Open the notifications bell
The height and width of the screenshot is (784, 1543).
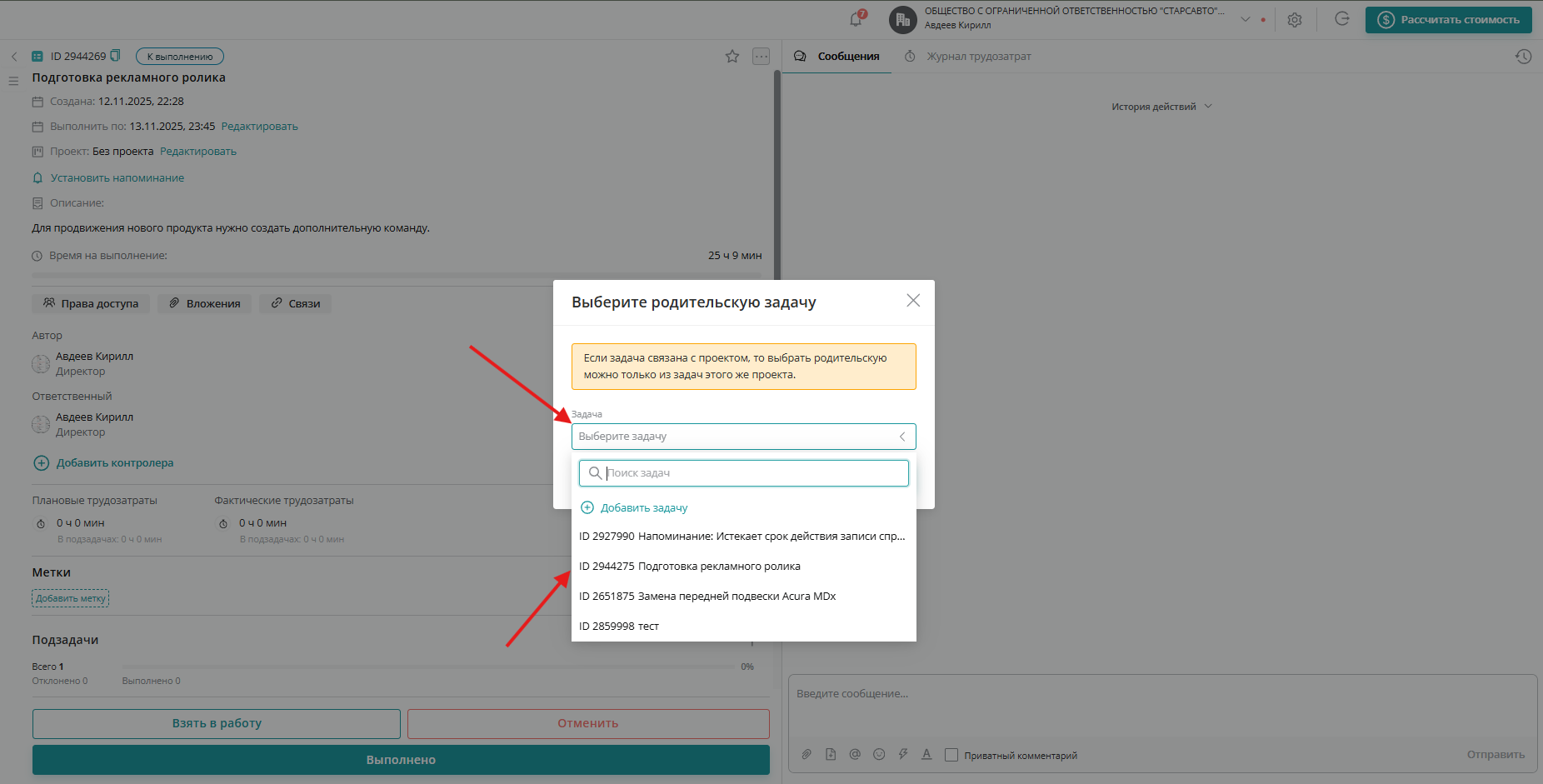tap(856, 19)
